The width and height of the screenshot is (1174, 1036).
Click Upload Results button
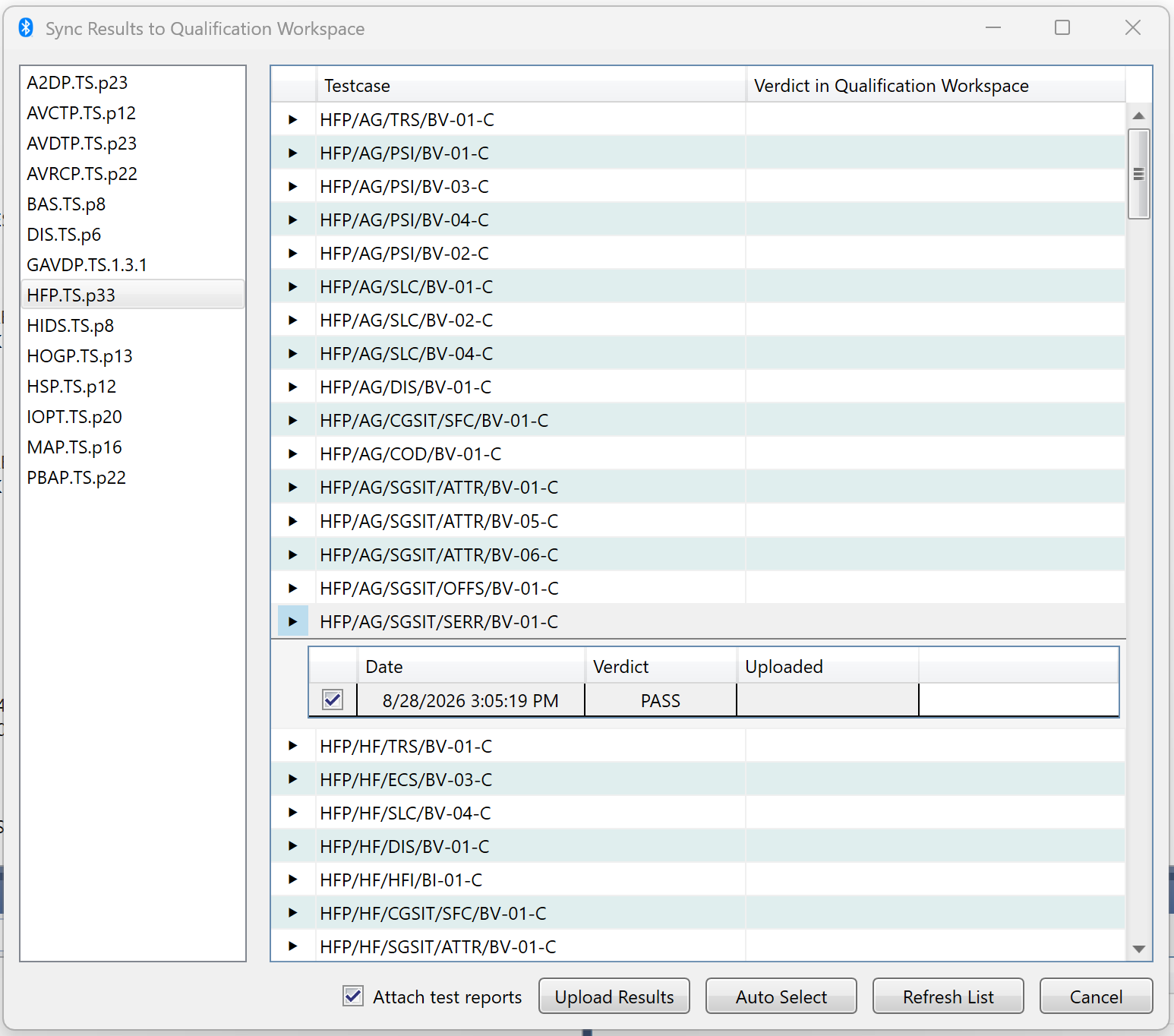(x=614, y=997)
